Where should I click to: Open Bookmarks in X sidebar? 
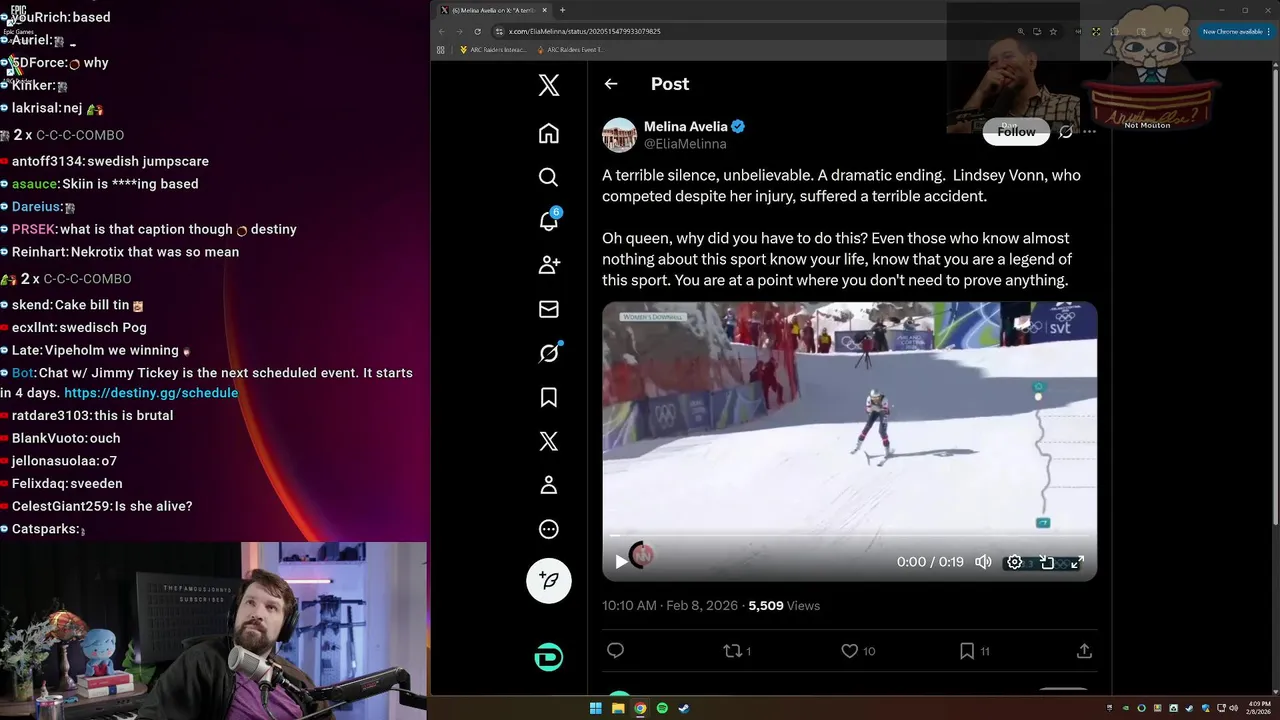(548, 397)
